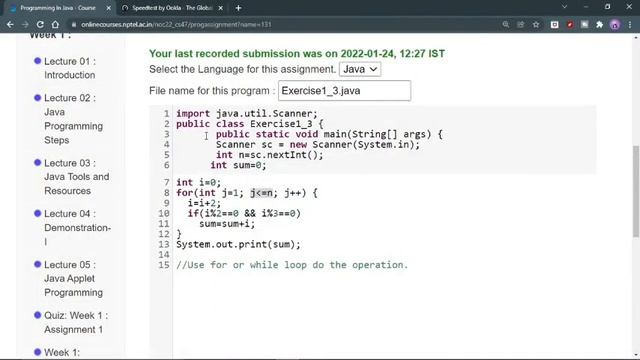Viewport: 640px width, 360px height.
Task: Click the Scanner sc = new Scanner line
Action: [x=318, y=144]
